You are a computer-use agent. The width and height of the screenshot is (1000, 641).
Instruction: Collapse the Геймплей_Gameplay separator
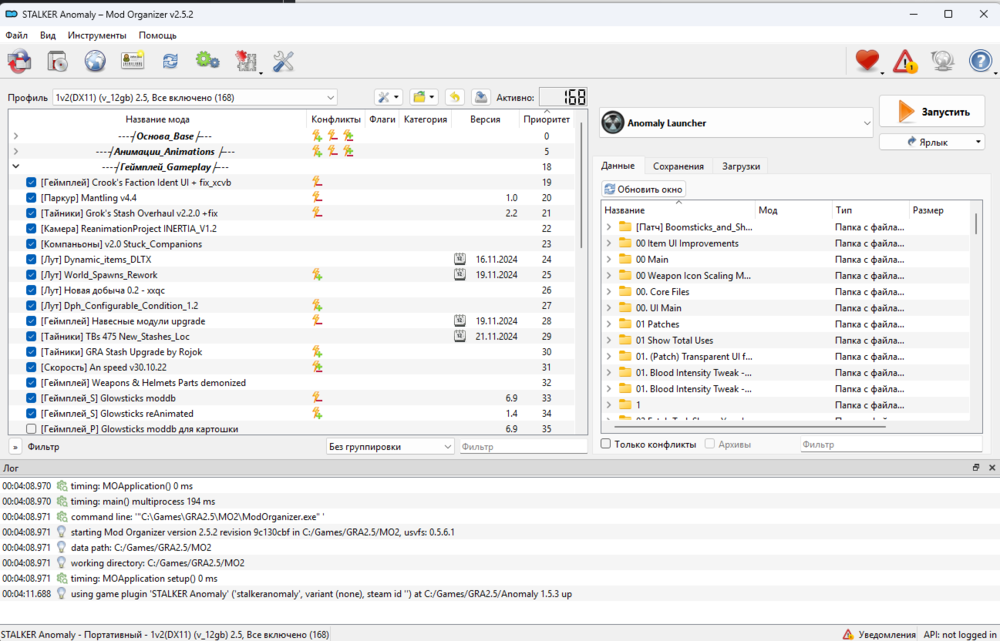(x=16, y=166)
